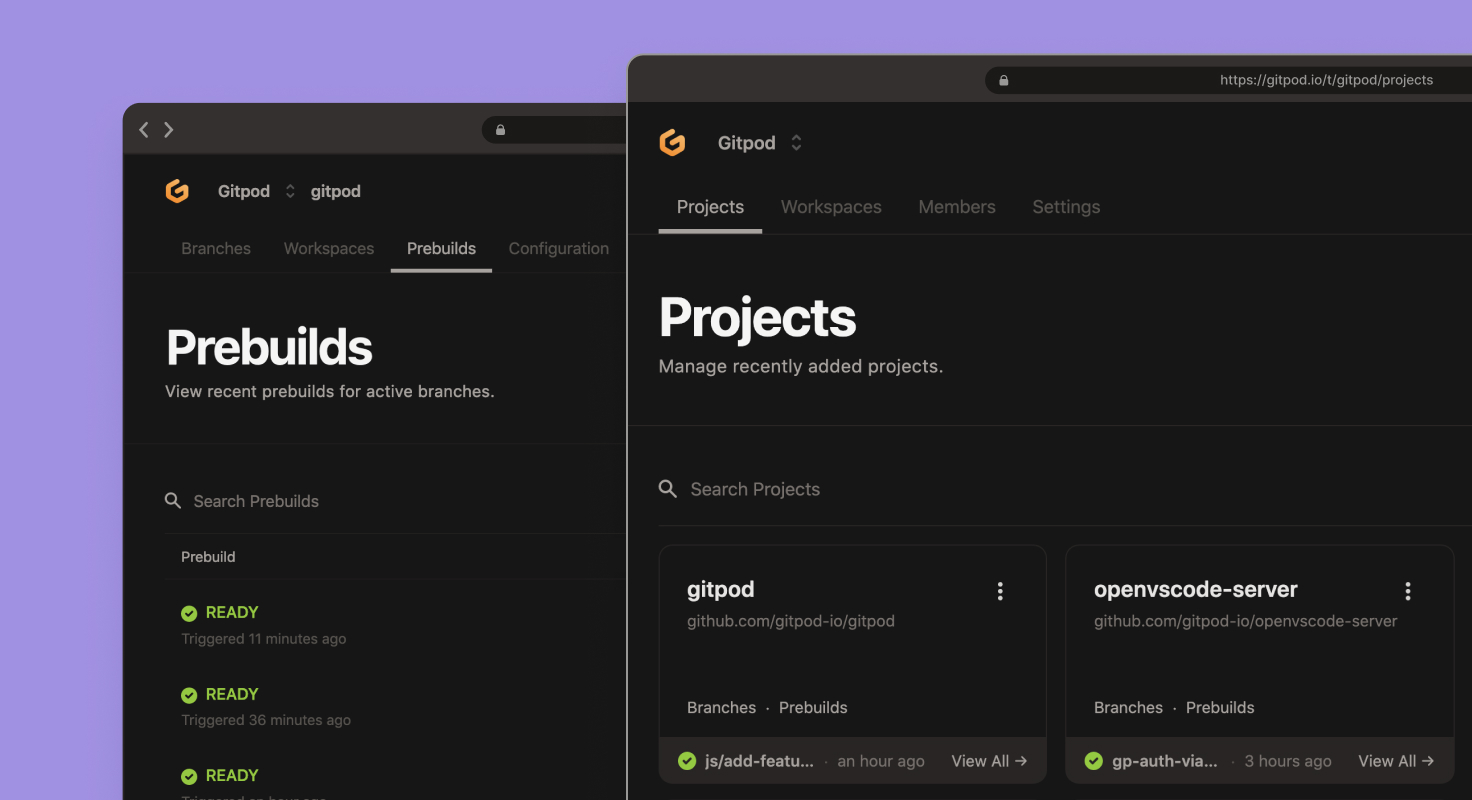1472x800 pixels.
Task: Expand the Gitpod organization switcher chevron
Action: [796, 142]
